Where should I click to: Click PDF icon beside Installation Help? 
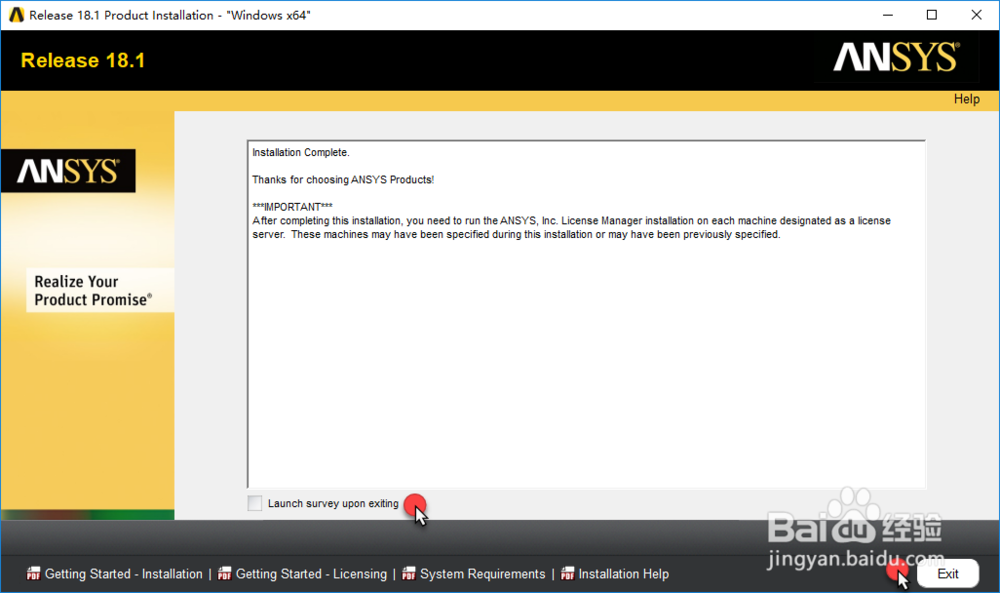tap(568, 574)
